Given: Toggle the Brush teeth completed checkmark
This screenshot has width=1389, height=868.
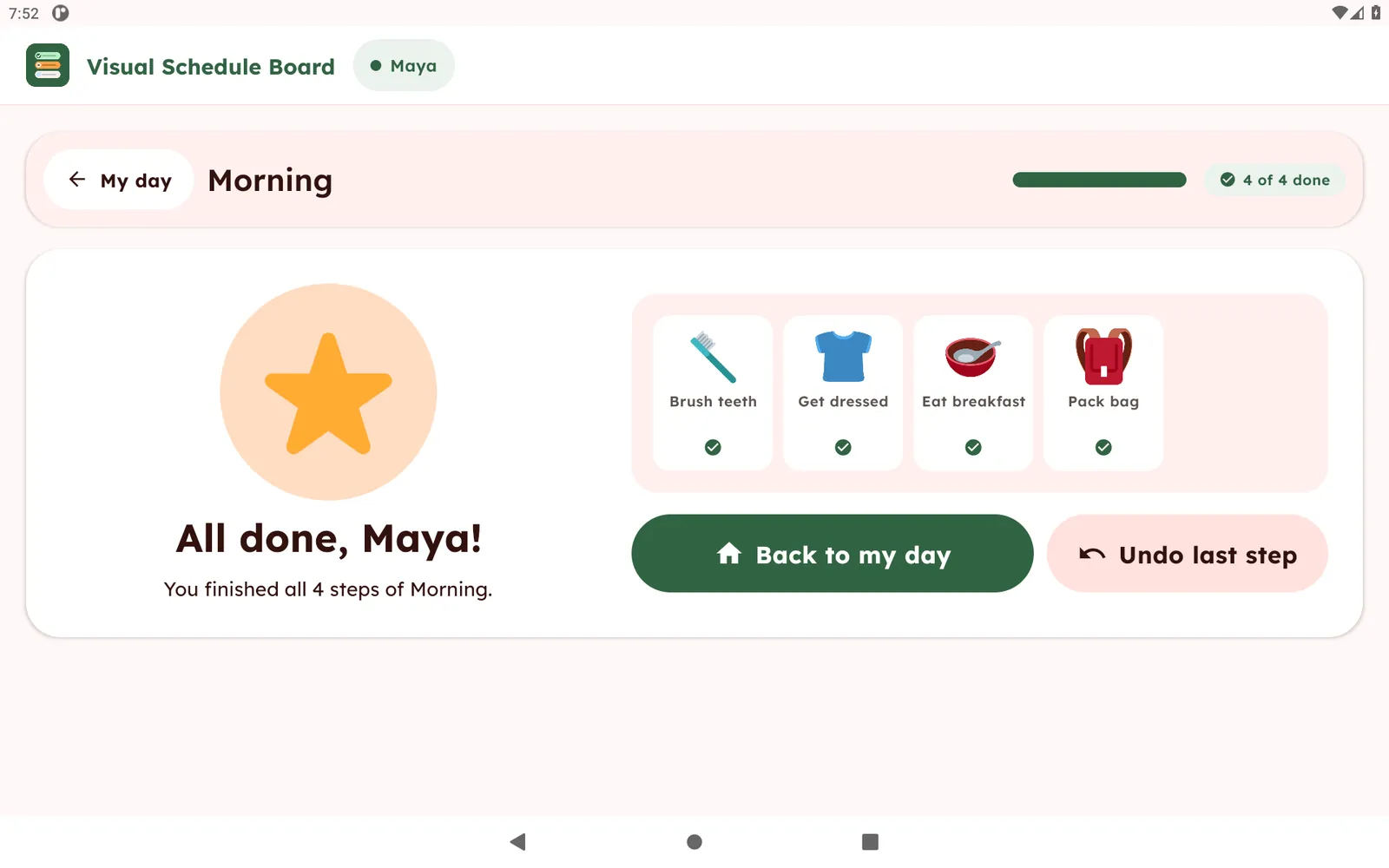Looking at the screenshot, I should pyautogui.click(x=713, y=447).
